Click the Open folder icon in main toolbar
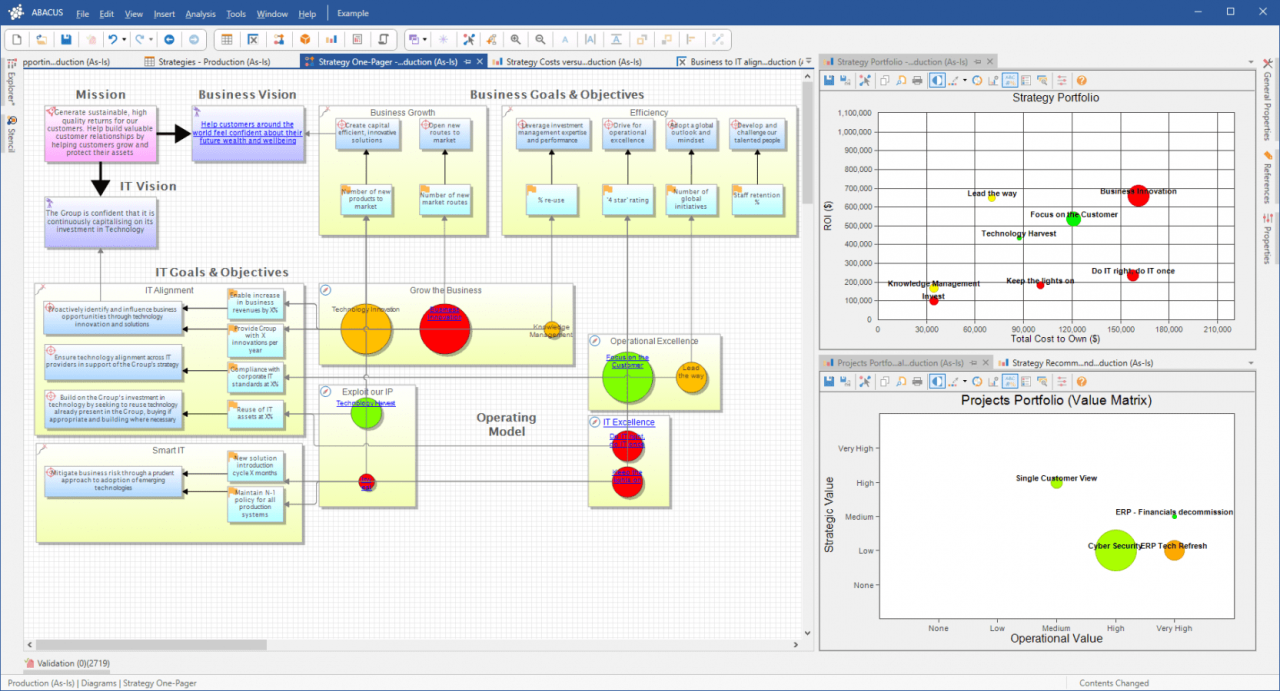 [42, 39]
